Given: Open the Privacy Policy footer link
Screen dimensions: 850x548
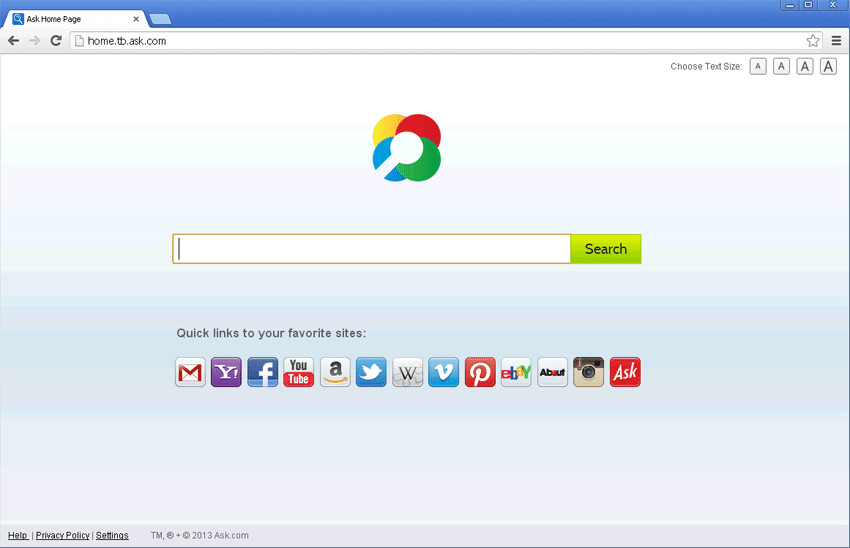Looking at the screenshot, I should pos(62,536).
